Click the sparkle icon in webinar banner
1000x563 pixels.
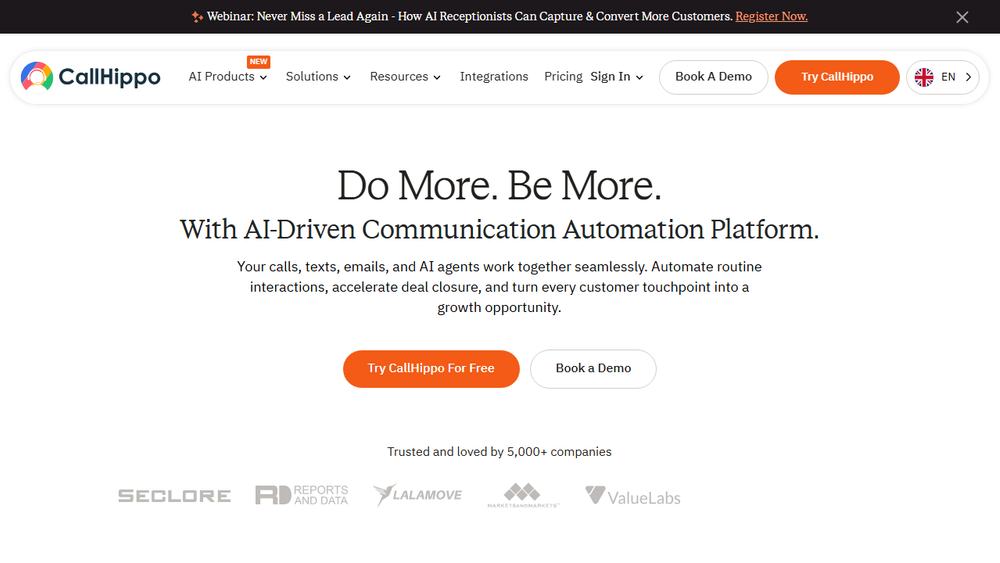pos(197,17)
